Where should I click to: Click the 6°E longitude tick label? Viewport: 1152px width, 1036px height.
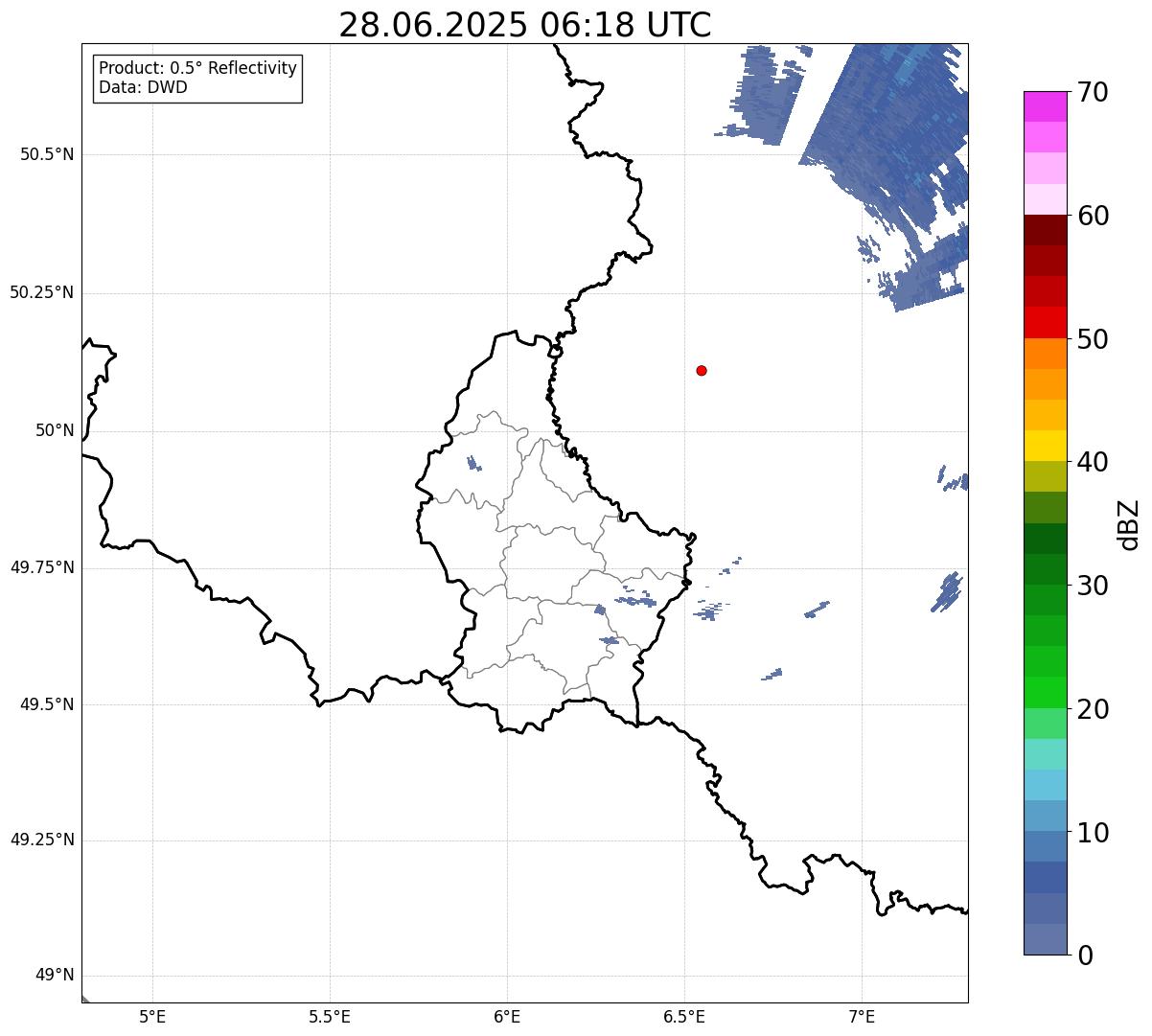(x=507, y=1016)
